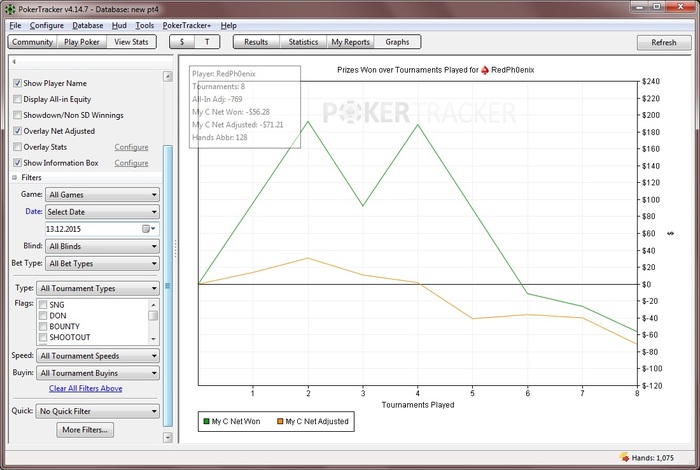The height and width of the screenshot is (470, 700).
Task: Click the hands status icon in status bar
Action: [x=624, y=457]
